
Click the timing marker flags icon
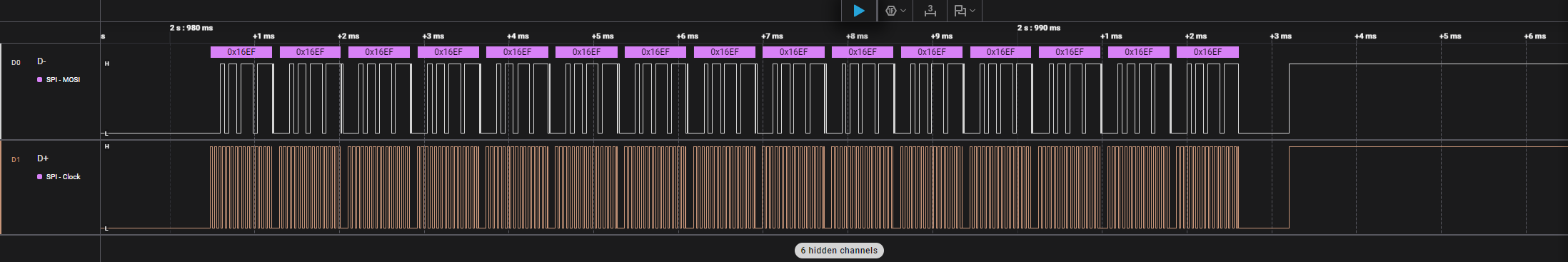(x=960, y=11)
